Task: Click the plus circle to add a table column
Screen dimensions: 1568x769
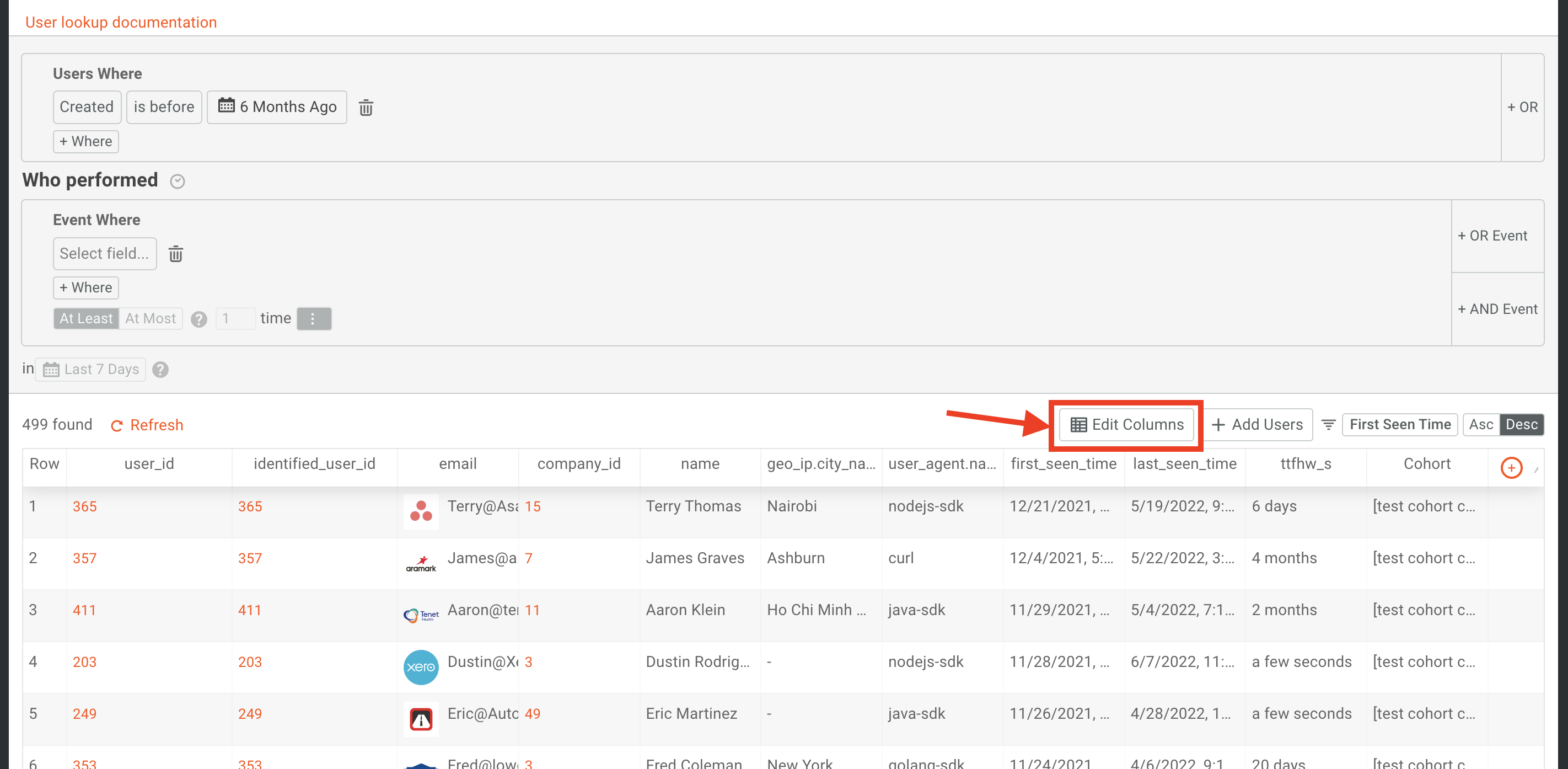Action: pos(1512,468)
